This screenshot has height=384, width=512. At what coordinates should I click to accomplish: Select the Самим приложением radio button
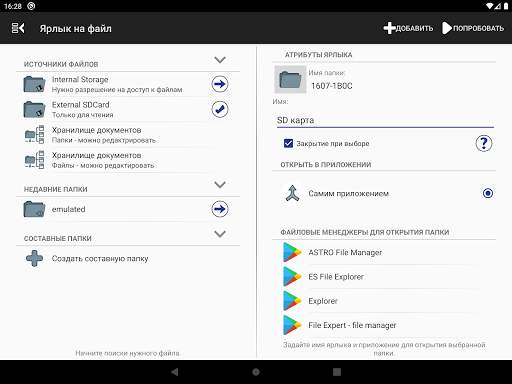point(488,193)
